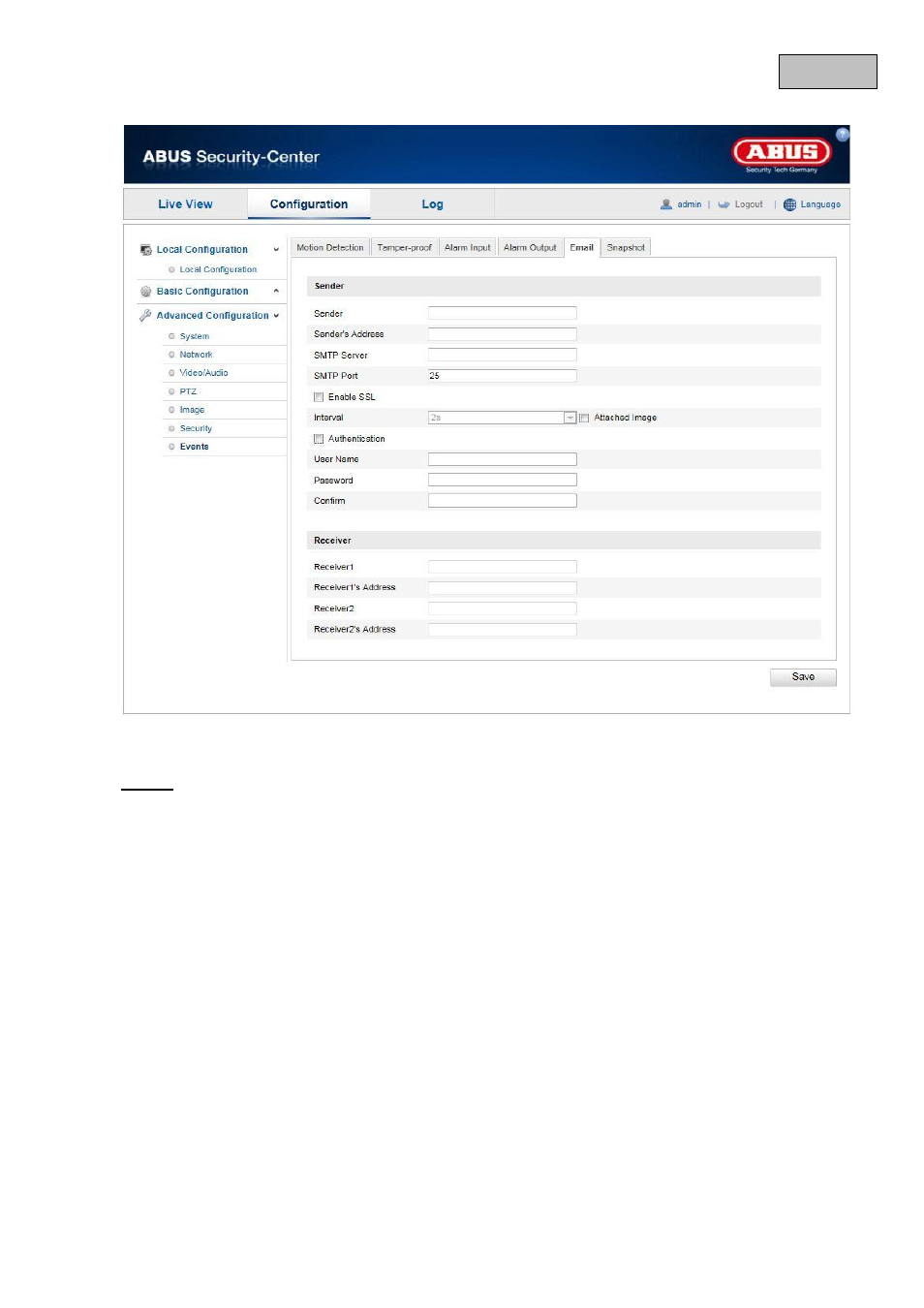Open the Snapshot tab

(x=626, y=248)
